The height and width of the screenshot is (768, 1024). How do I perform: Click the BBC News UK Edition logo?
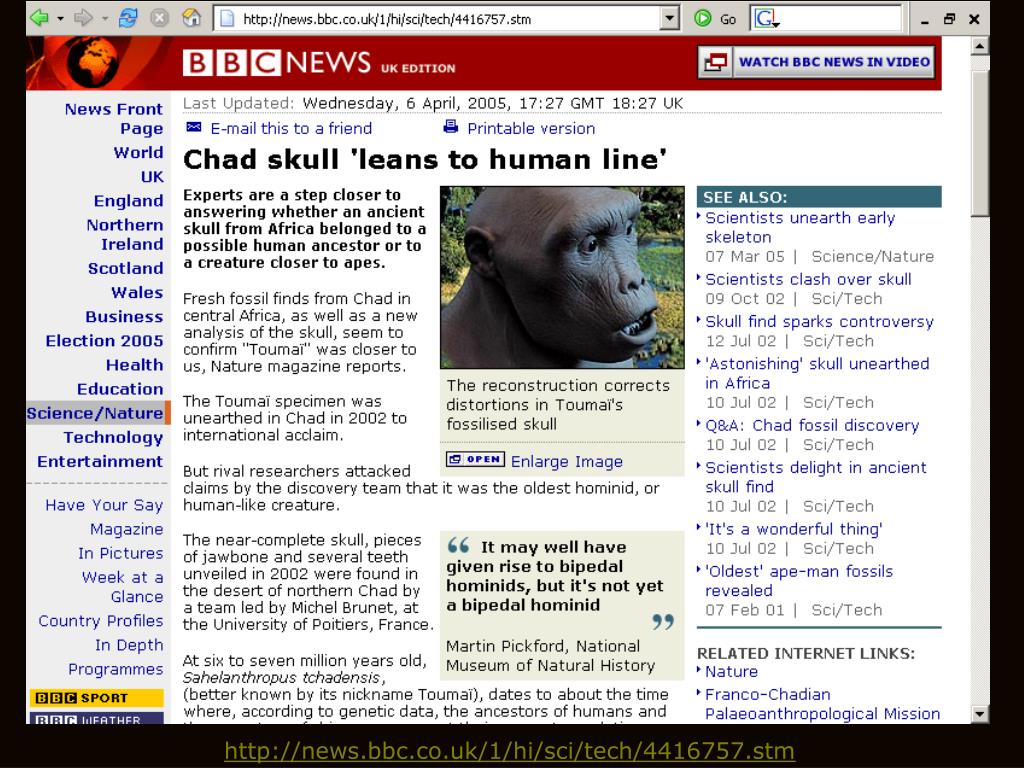(x=319, y=63)
